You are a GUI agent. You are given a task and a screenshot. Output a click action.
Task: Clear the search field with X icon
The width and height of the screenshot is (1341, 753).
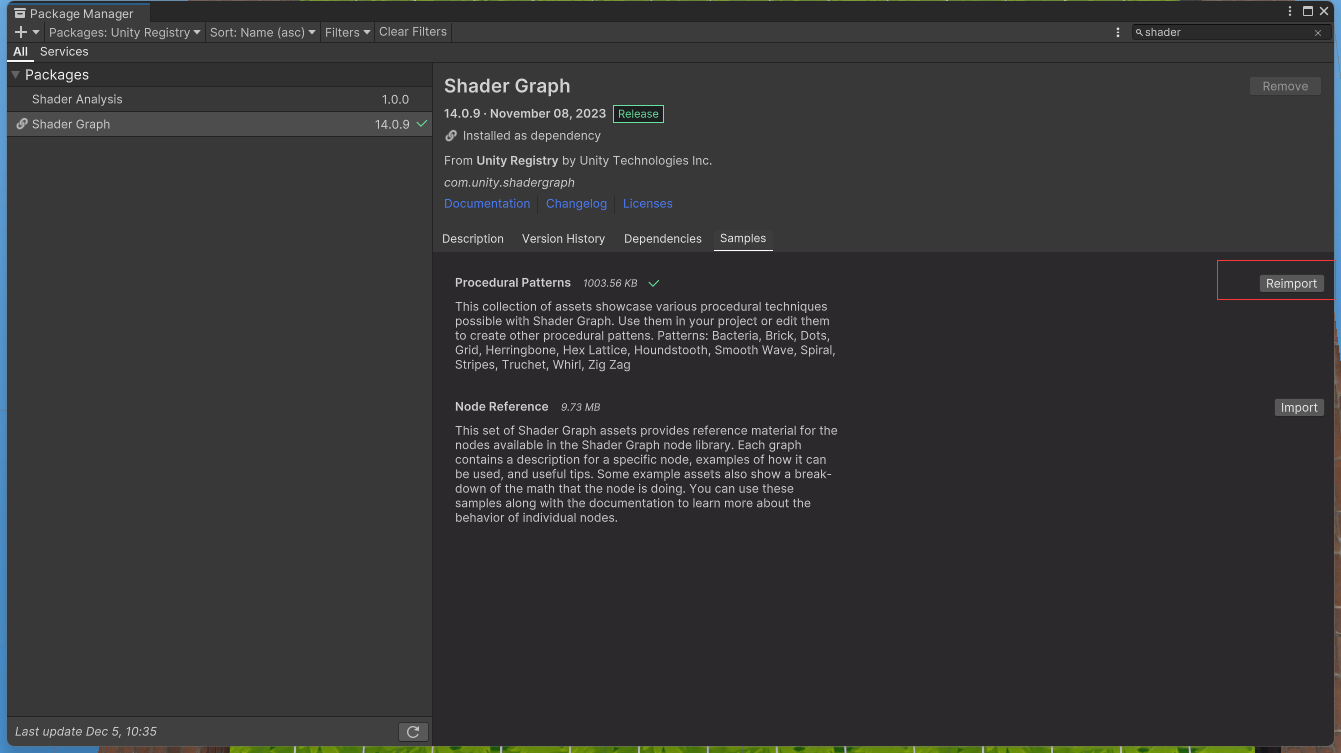pyautogui.click(x=1317, y=33)
